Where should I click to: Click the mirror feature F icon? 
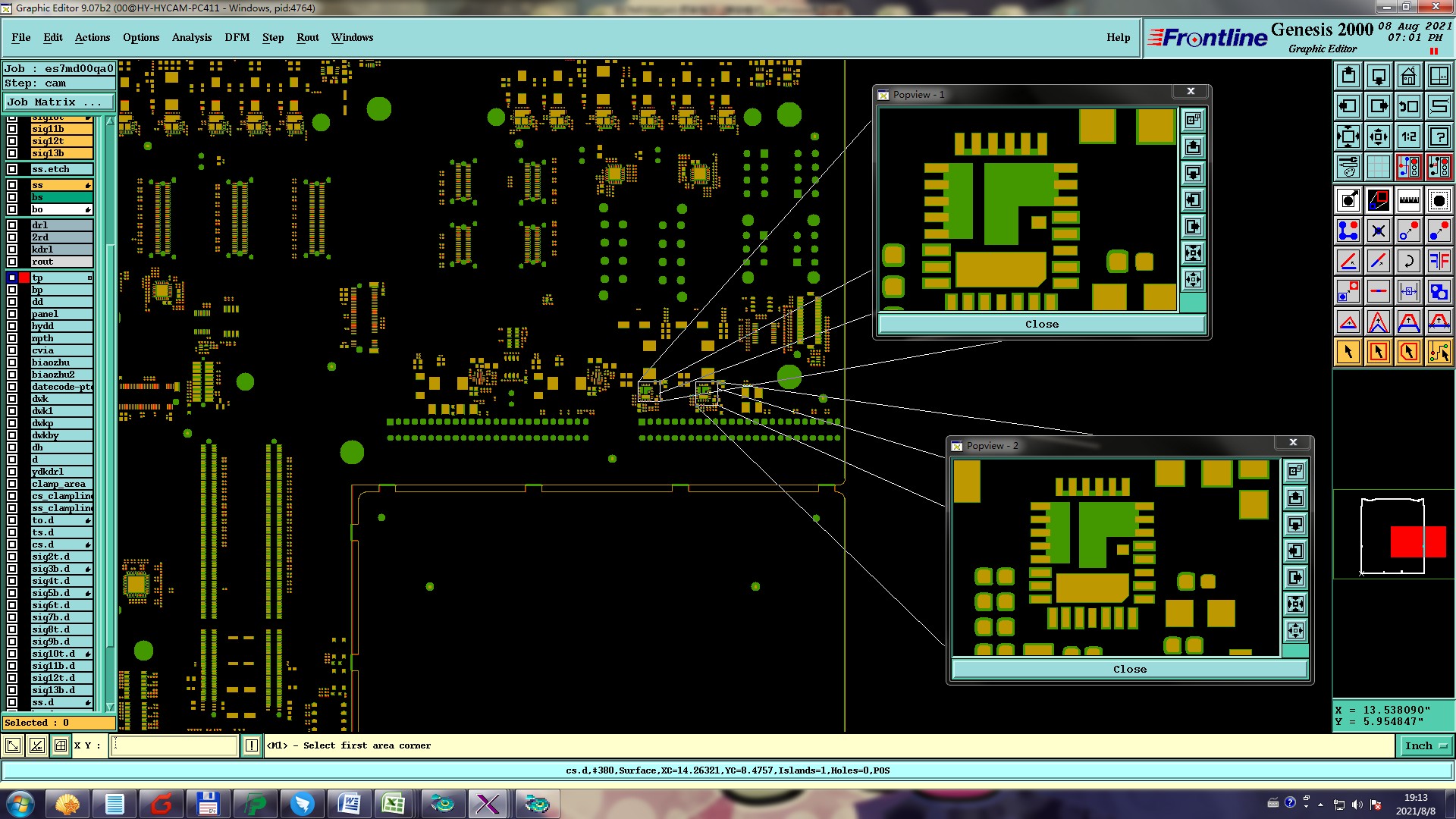click(x=1439, y=262)
